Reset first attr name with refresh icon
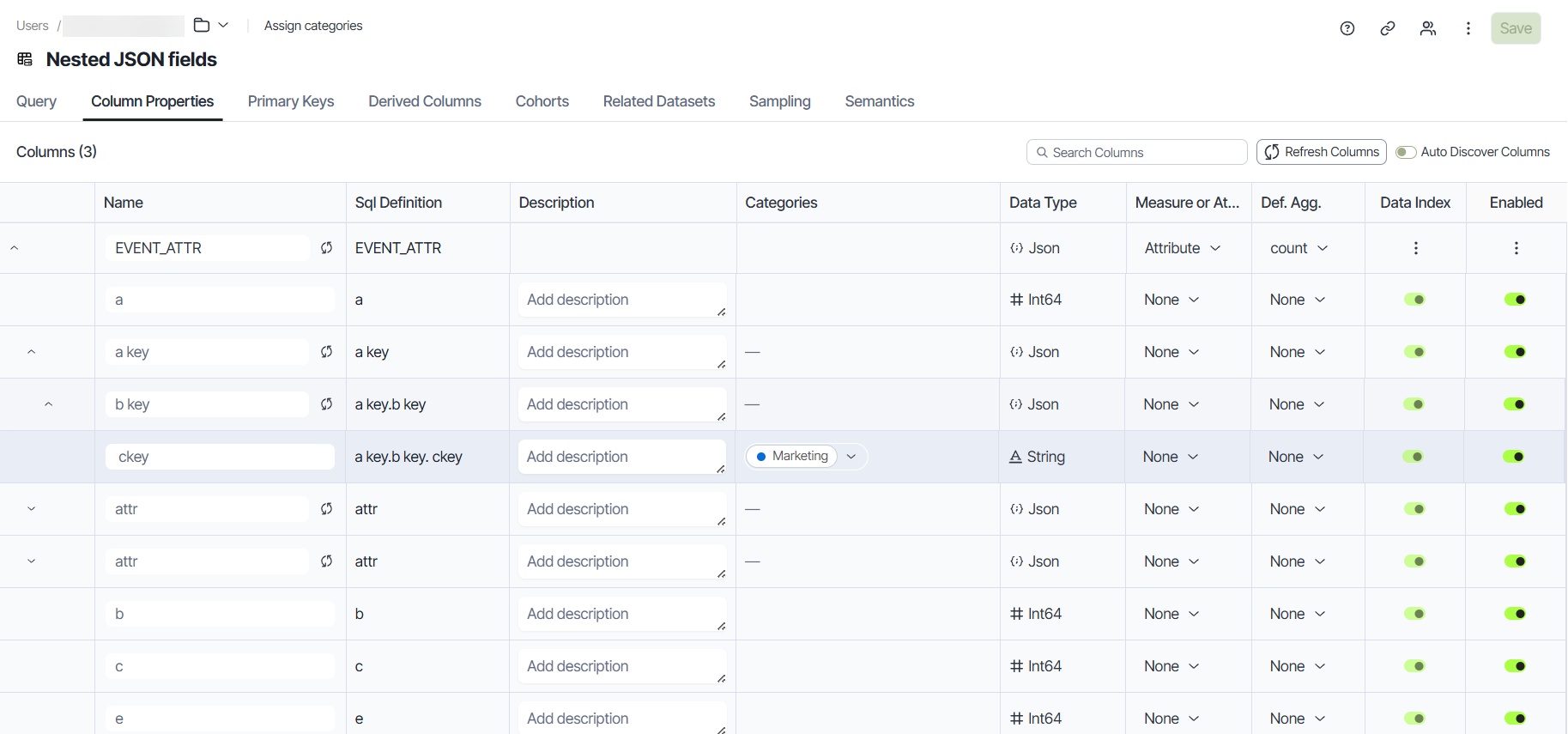 click(x=327, y=509)
